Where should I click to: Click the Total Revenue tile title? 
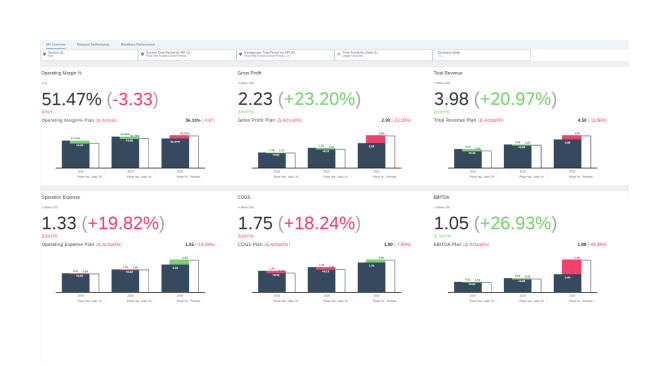[448, 73]
